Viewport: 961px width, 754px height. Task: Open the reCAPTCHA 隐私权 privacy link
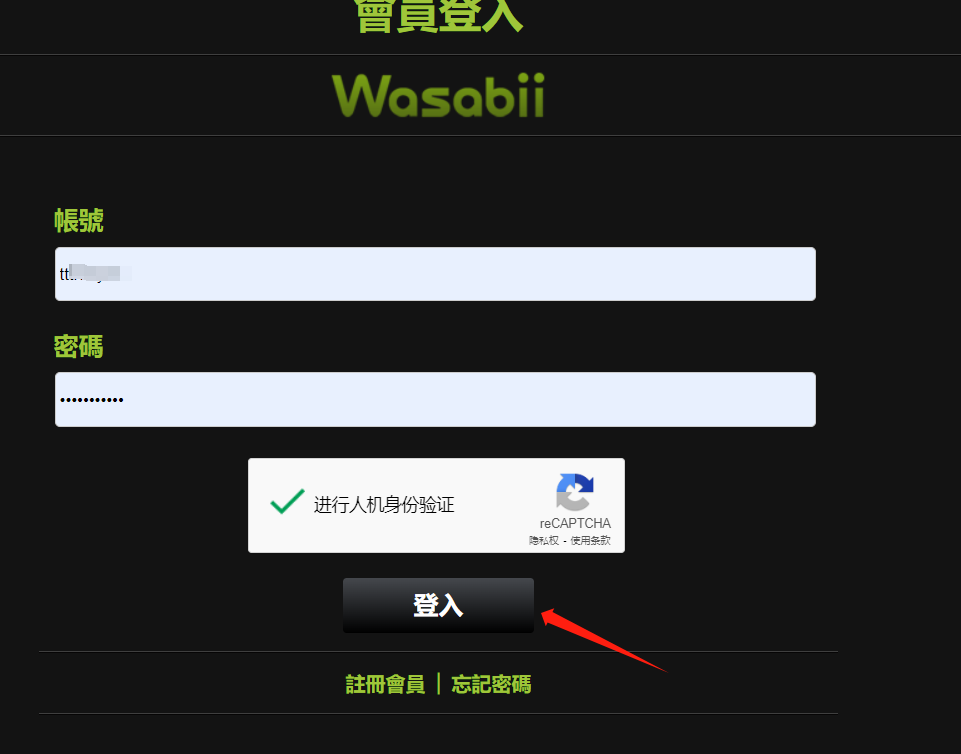pos(544,540)
